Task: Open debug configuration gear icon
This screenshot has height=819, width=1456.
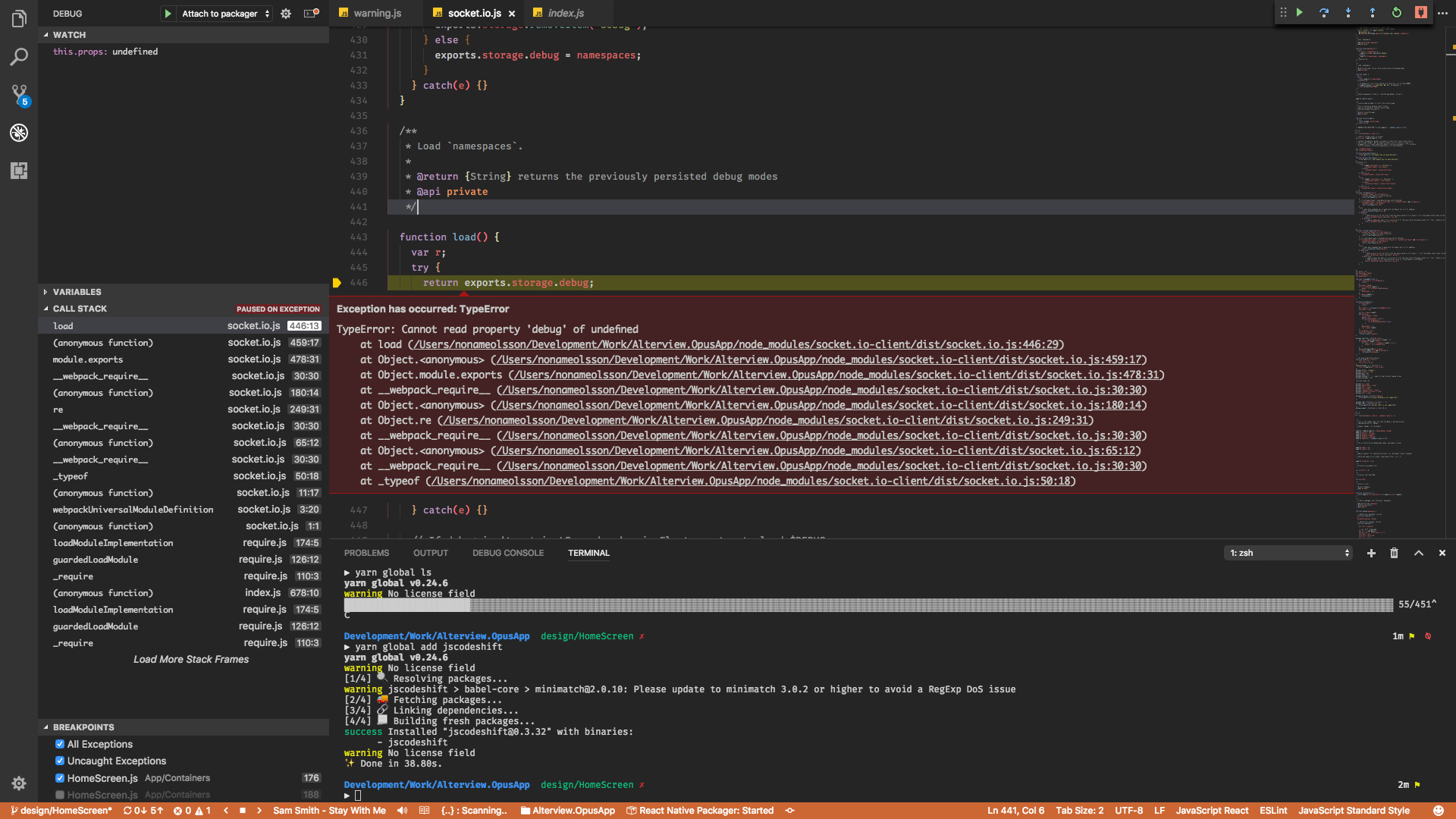Action: click(286, 14)
